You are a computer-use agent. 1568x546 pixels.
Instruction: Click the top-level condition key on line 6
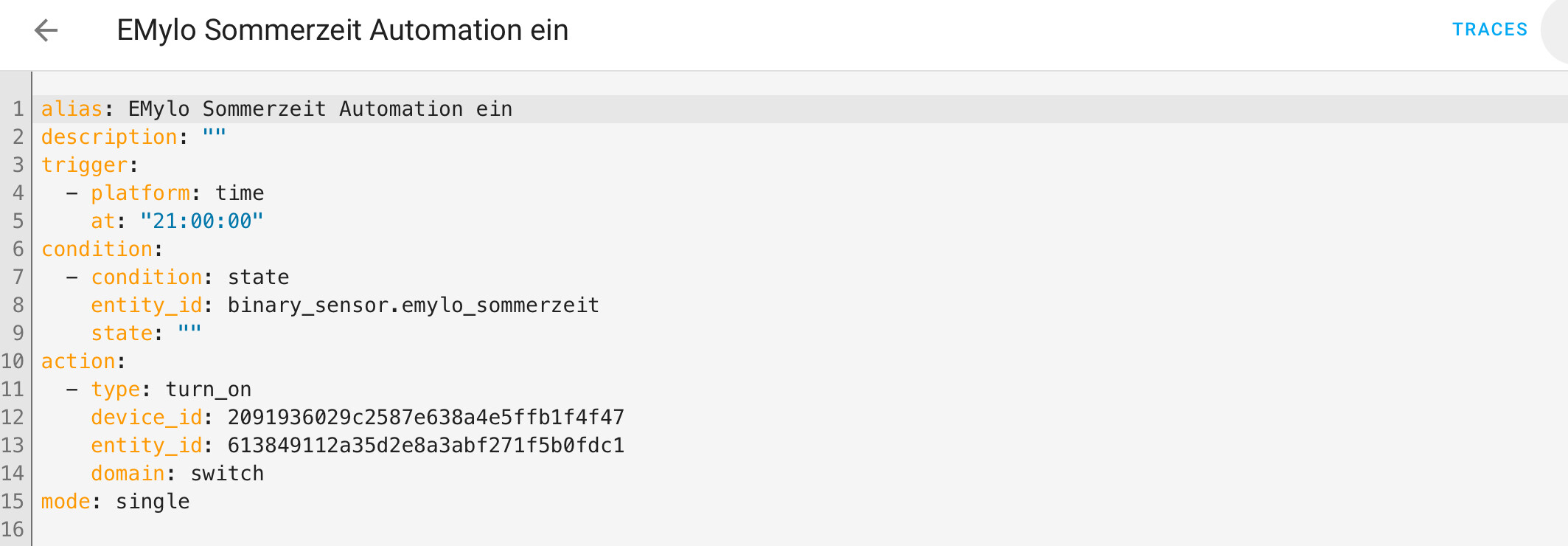[x=97, y=249]
